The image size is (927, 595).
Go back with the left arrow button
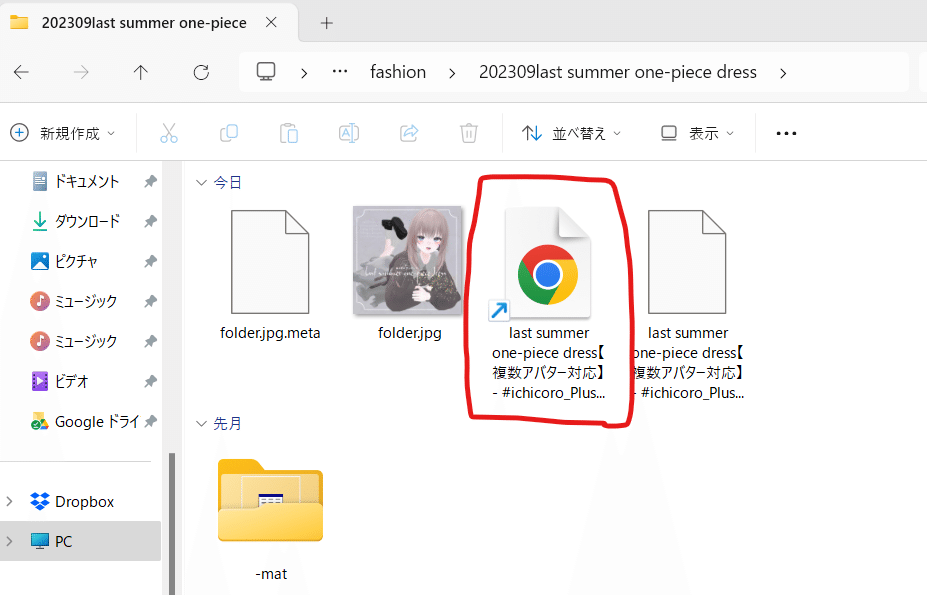point(21,72)
